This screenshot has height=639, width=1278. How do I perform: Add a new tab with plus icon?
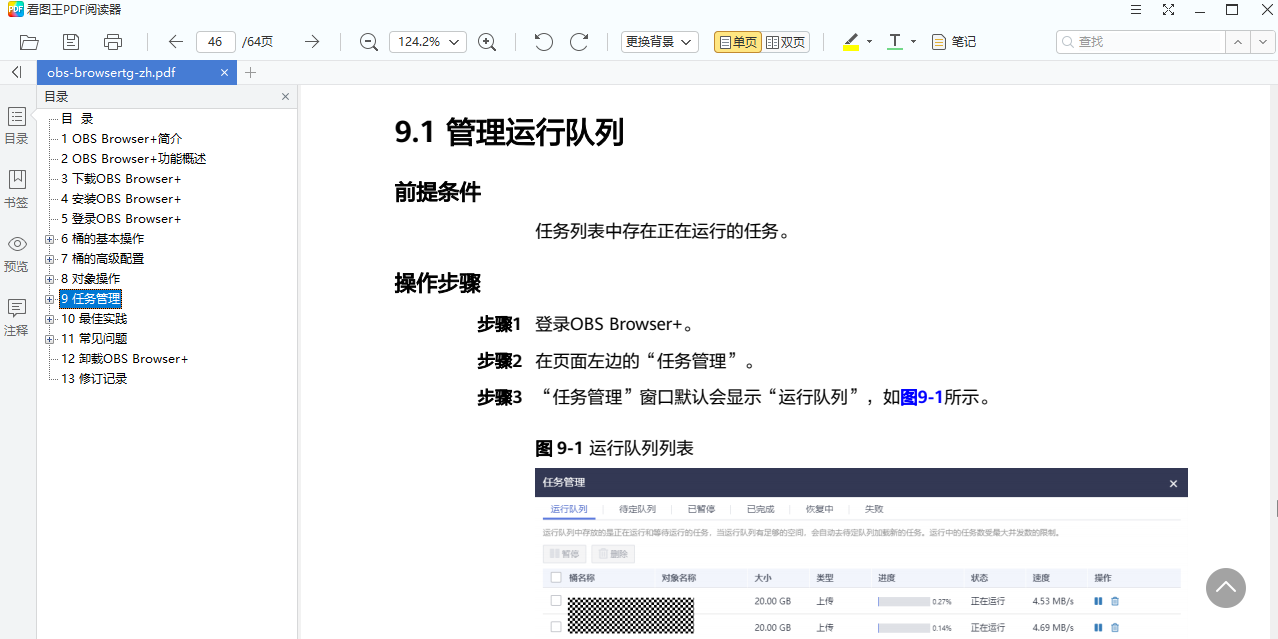pos(250,73)
